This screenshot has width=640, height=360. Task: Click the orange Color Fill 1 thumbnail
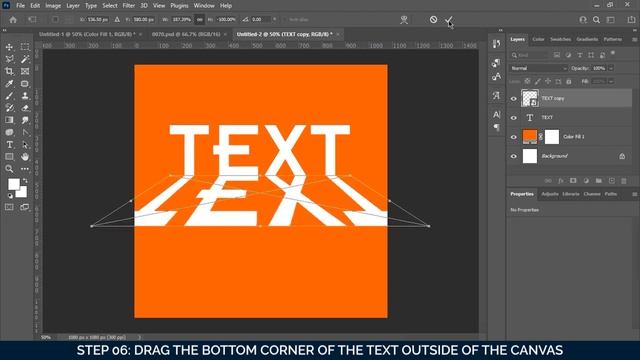[529, 137]
